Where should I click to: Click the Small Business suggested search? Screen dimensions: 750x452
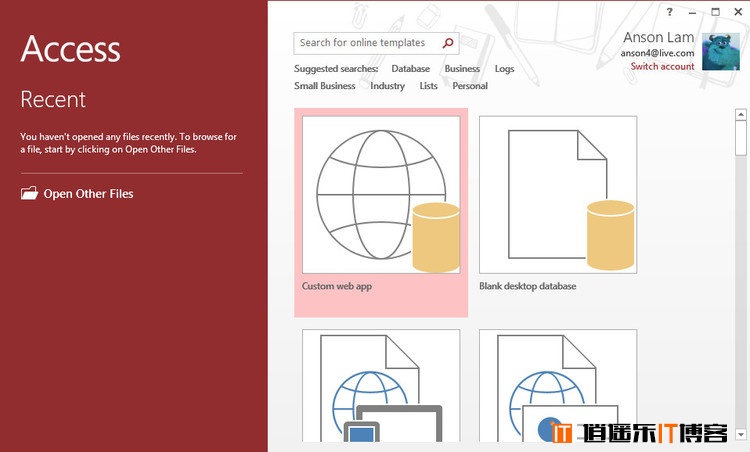click(x=325, y=86)
